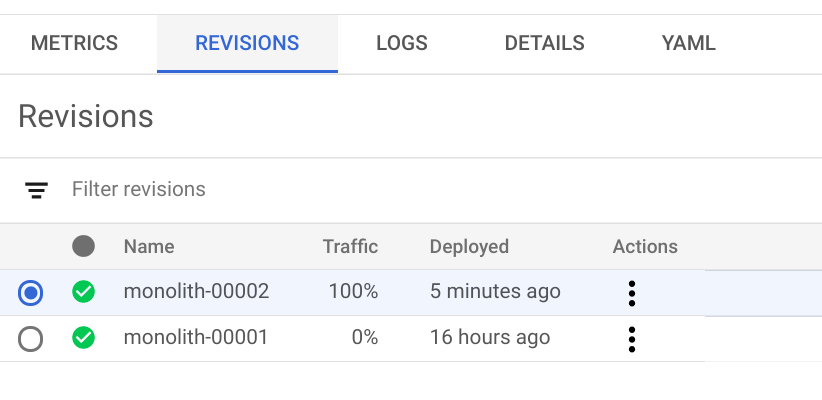Image resolution: width=822 pixels, height=400 pixels.
Task: Select the monolith-00002 revision radio button
Action: pos(31,292)
